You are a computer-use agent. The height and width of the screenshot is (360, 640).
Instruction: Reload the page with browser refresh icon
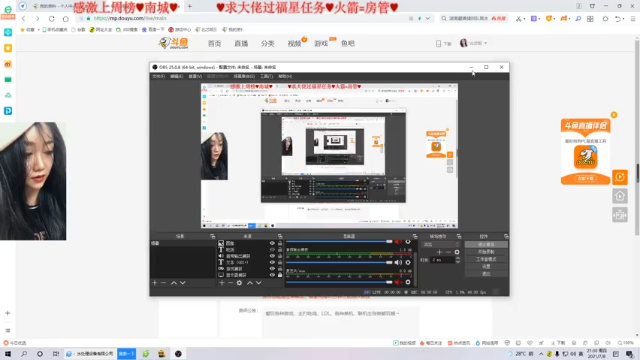(x=51, y=18)
